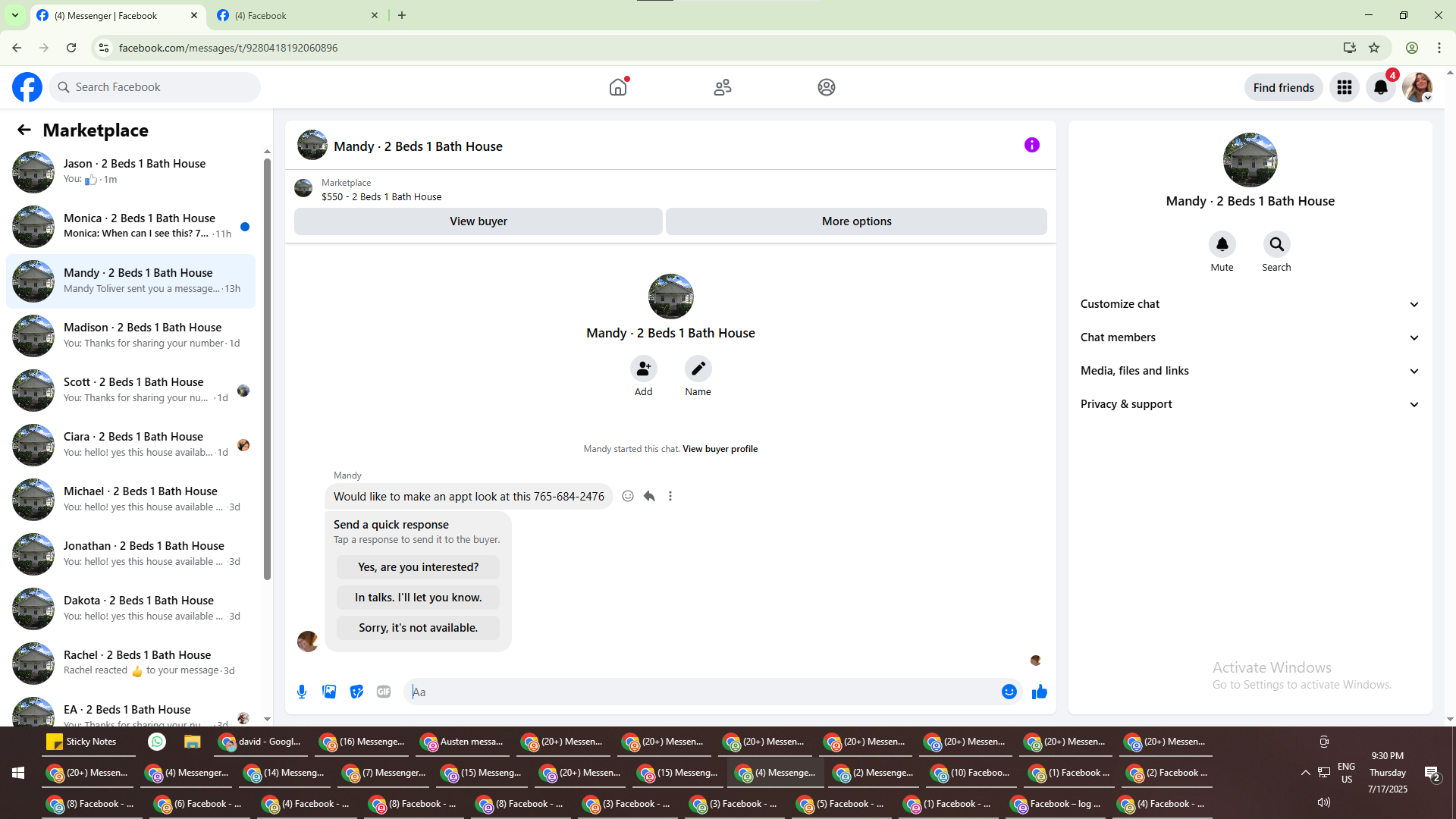Open the Facebook logo home link

27,87
